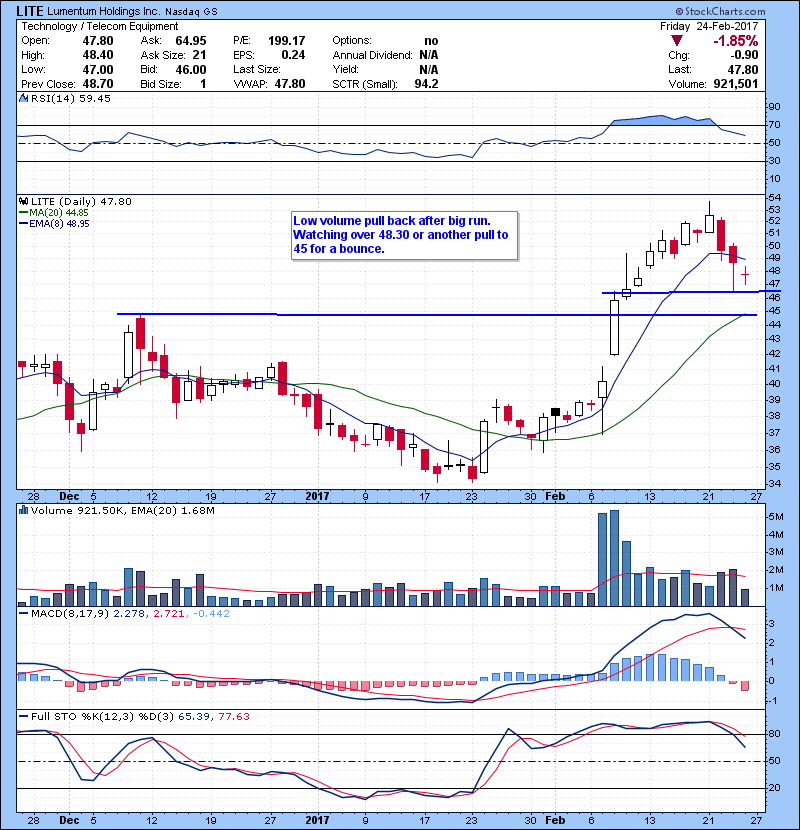Click the Technology / Telecom Equipment sector label
Image resolution: width=800 pixels, height=830 pixels.
100,26
